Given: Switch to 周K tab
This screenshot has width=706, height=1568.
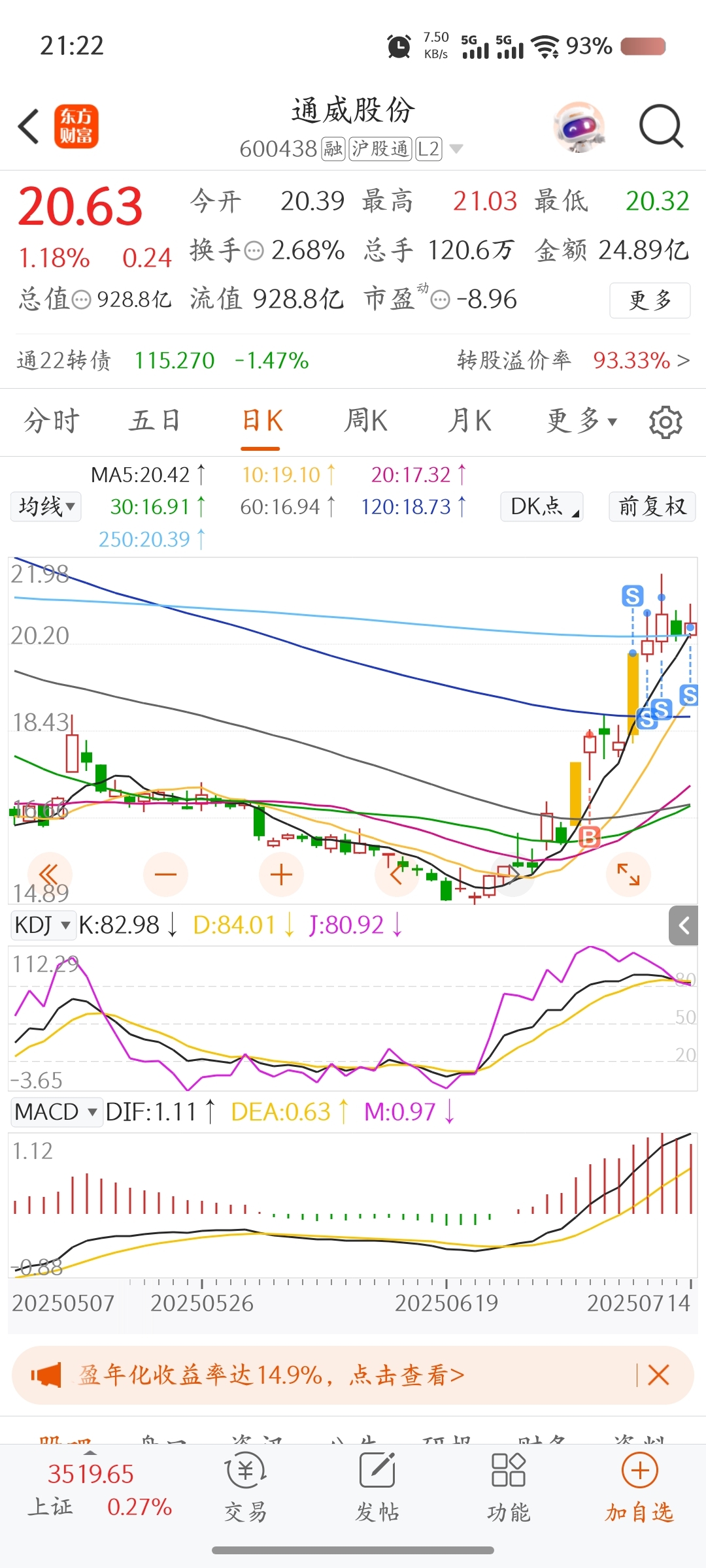Looking at the screenshot, I should tap(365, 420).
